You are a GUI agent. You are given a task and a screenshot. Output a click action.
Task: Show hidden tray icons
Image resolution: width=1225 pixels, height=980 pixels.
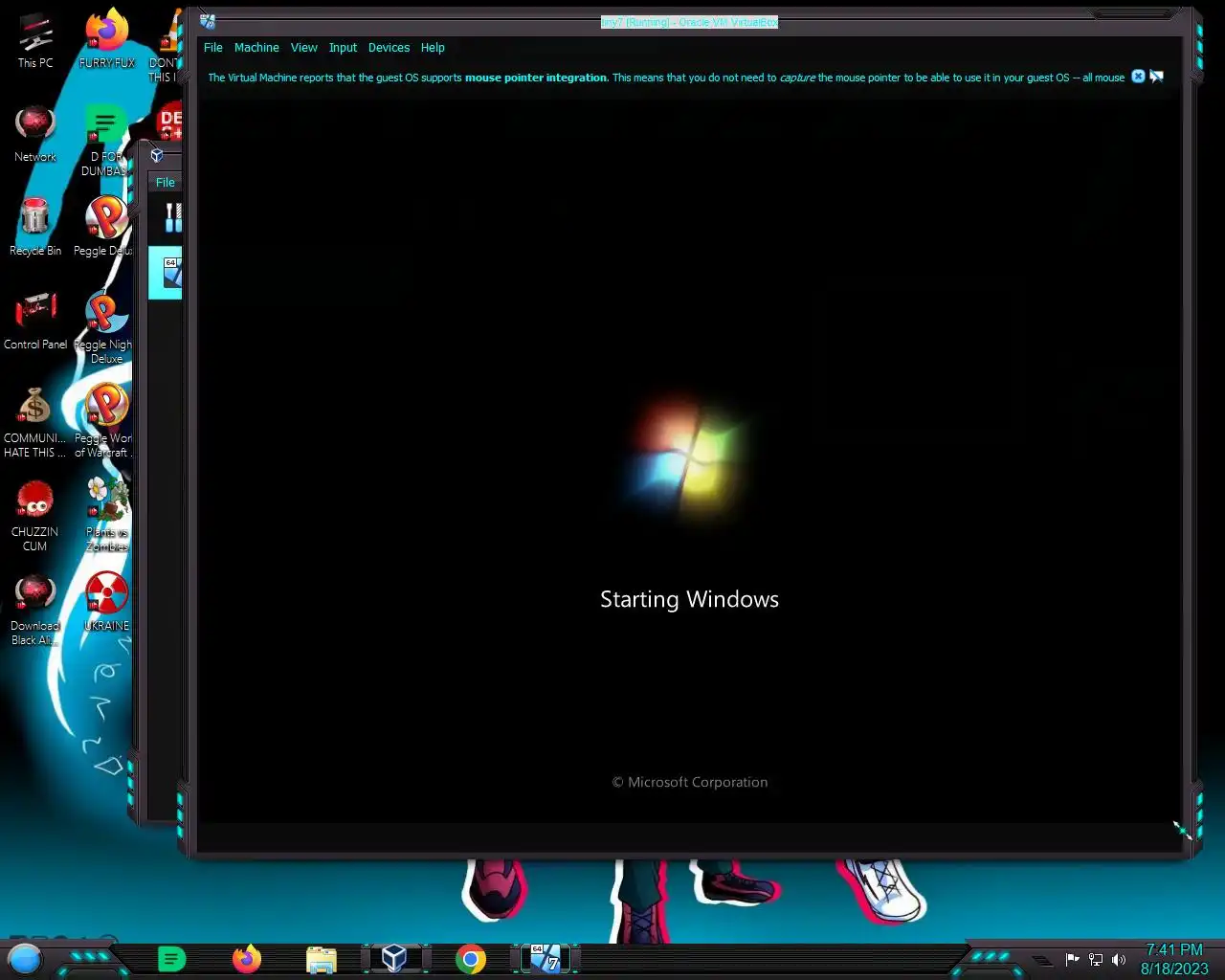(x=1042, y=960)
